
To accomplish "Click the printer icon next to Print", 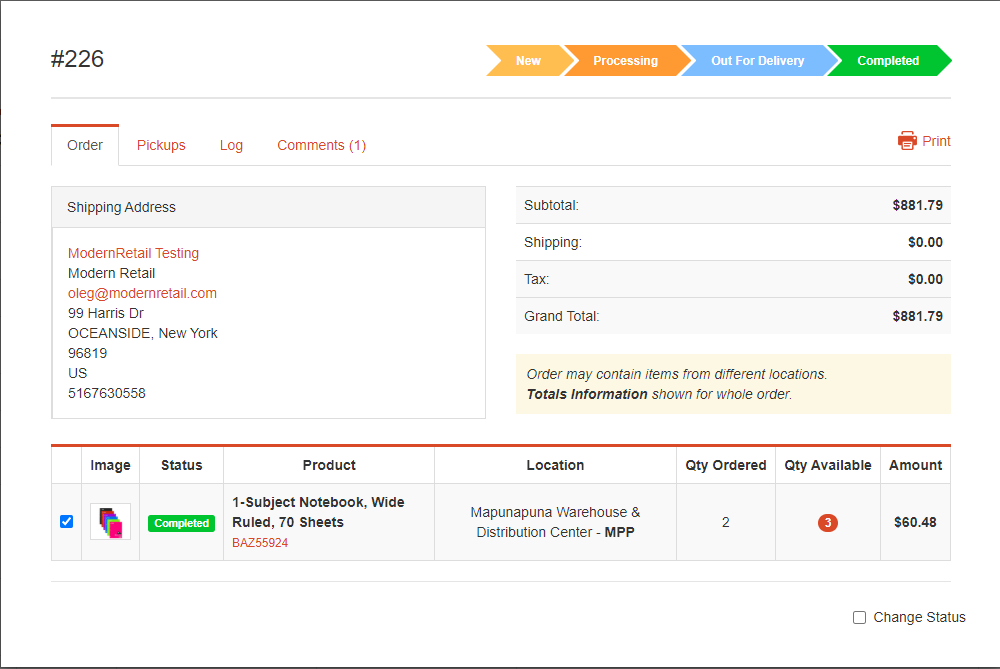I will 907,140.
